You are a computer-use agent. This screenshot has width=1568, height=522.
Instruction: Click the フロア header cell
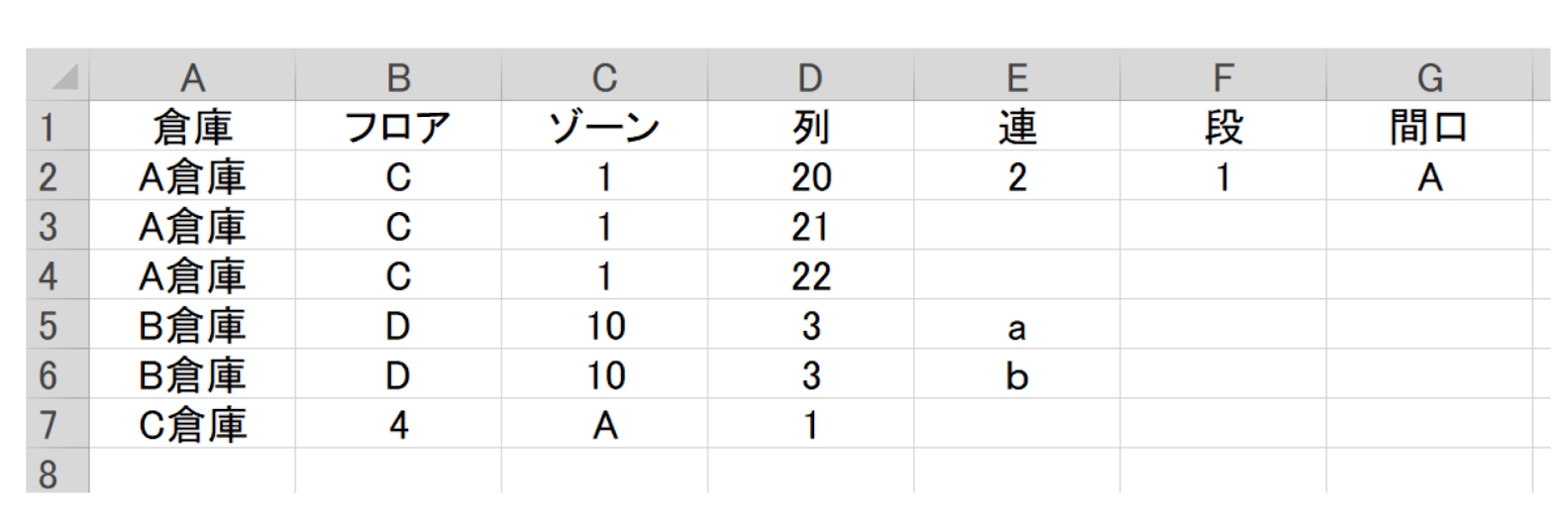(x=398, y=127)
